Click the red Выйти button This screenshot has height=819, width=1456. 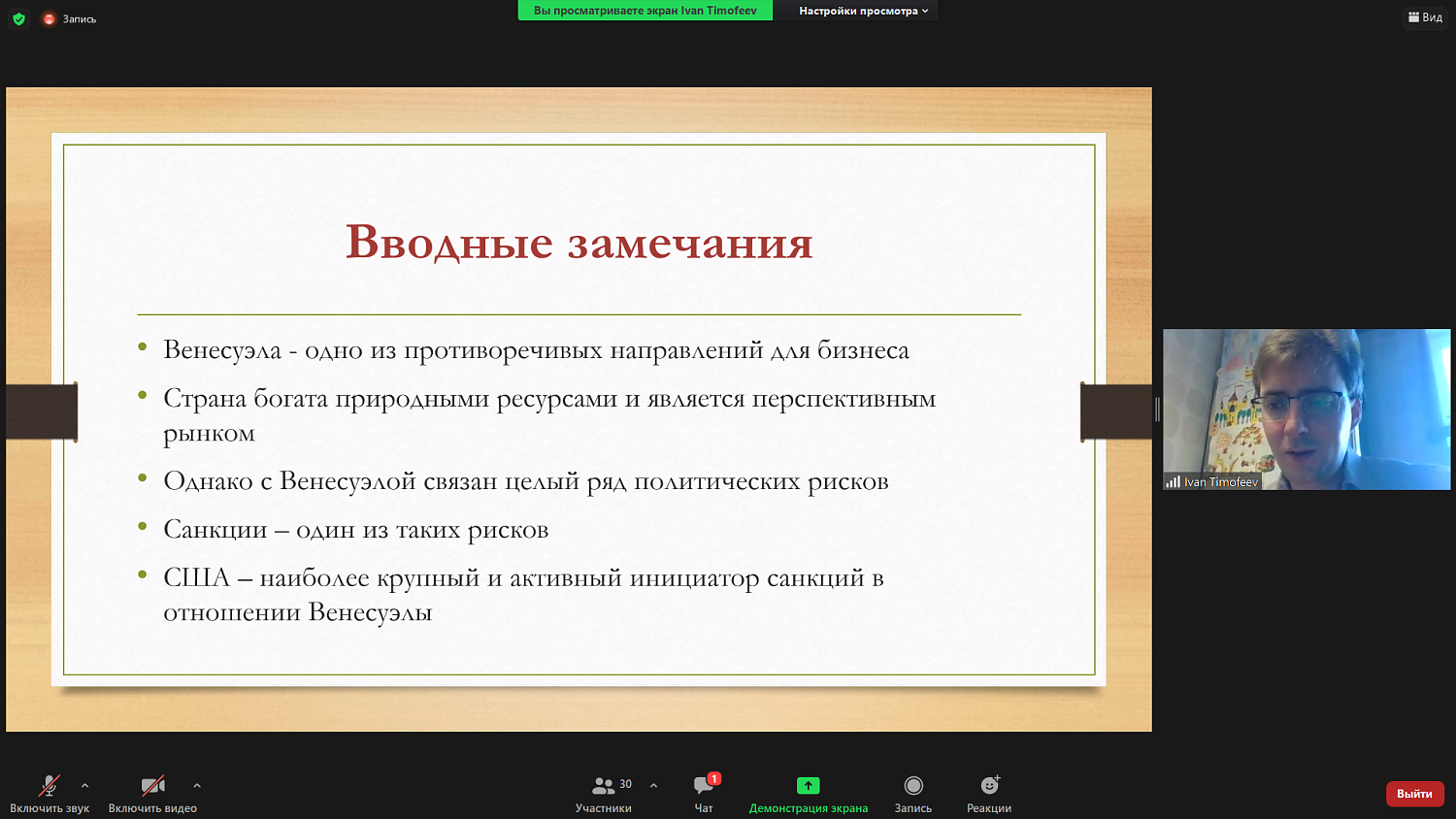[1414, 793]
